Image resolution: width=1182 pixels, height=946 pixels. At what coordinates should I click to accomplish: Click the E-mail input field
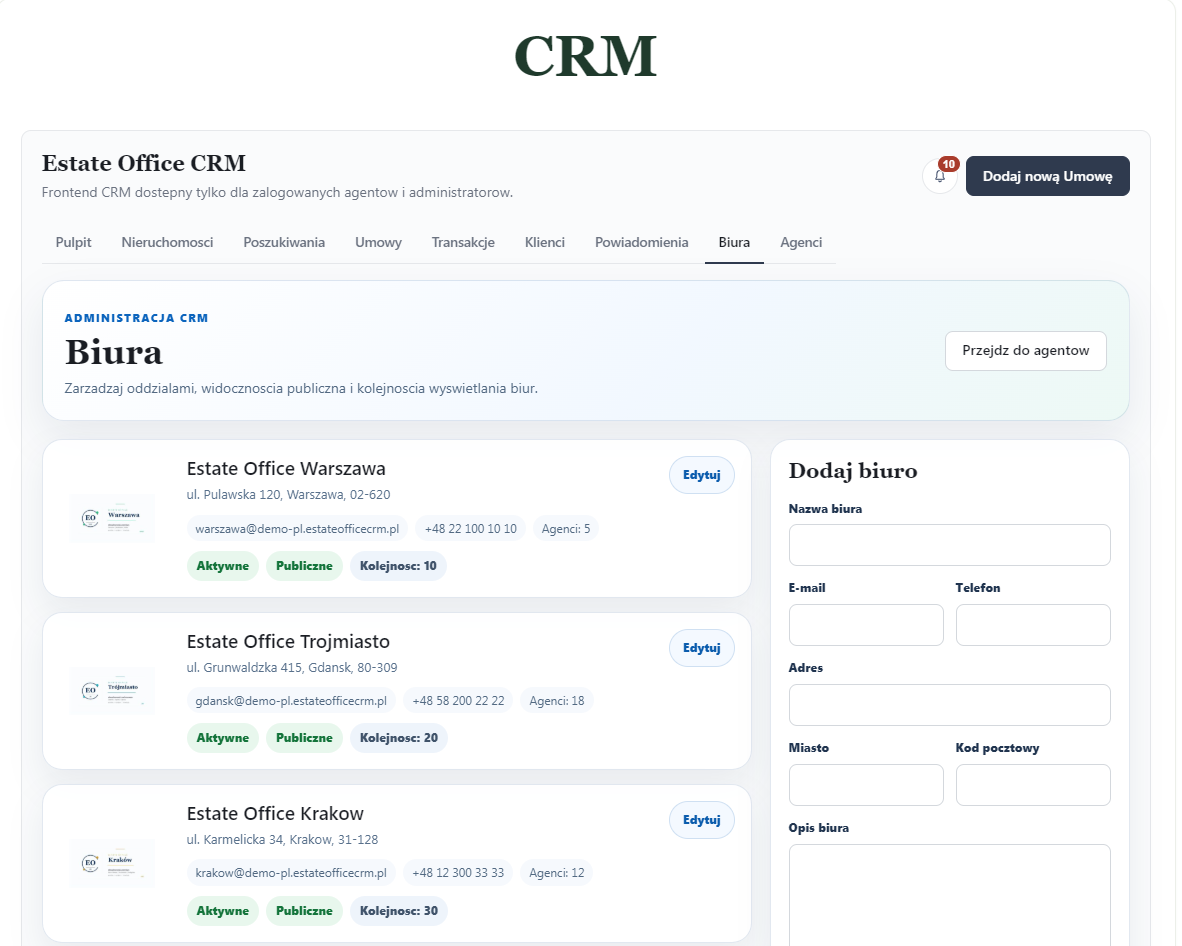click(865, 625)
